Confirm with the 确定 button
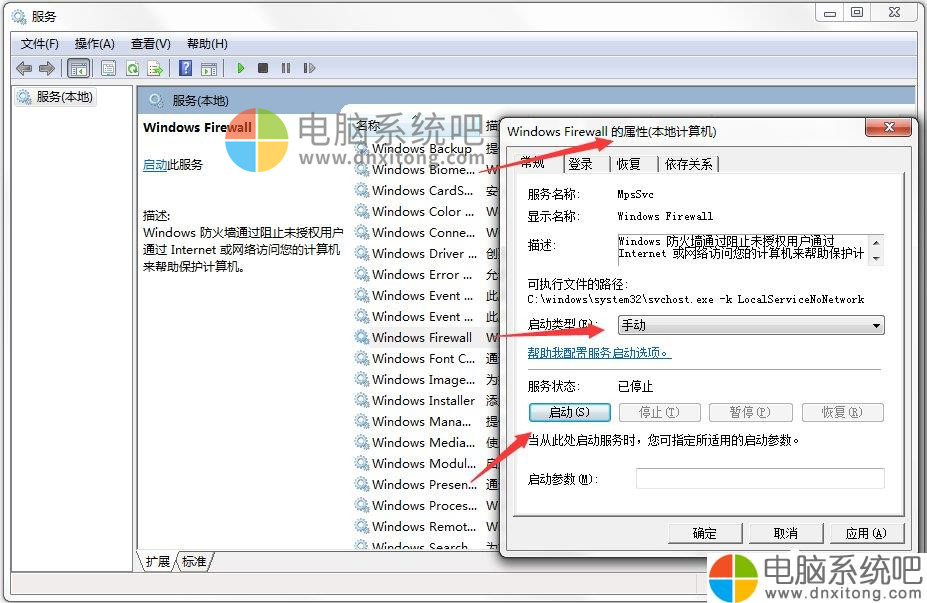The height and width of the screenshot is (603, 927). coord(705,533)
